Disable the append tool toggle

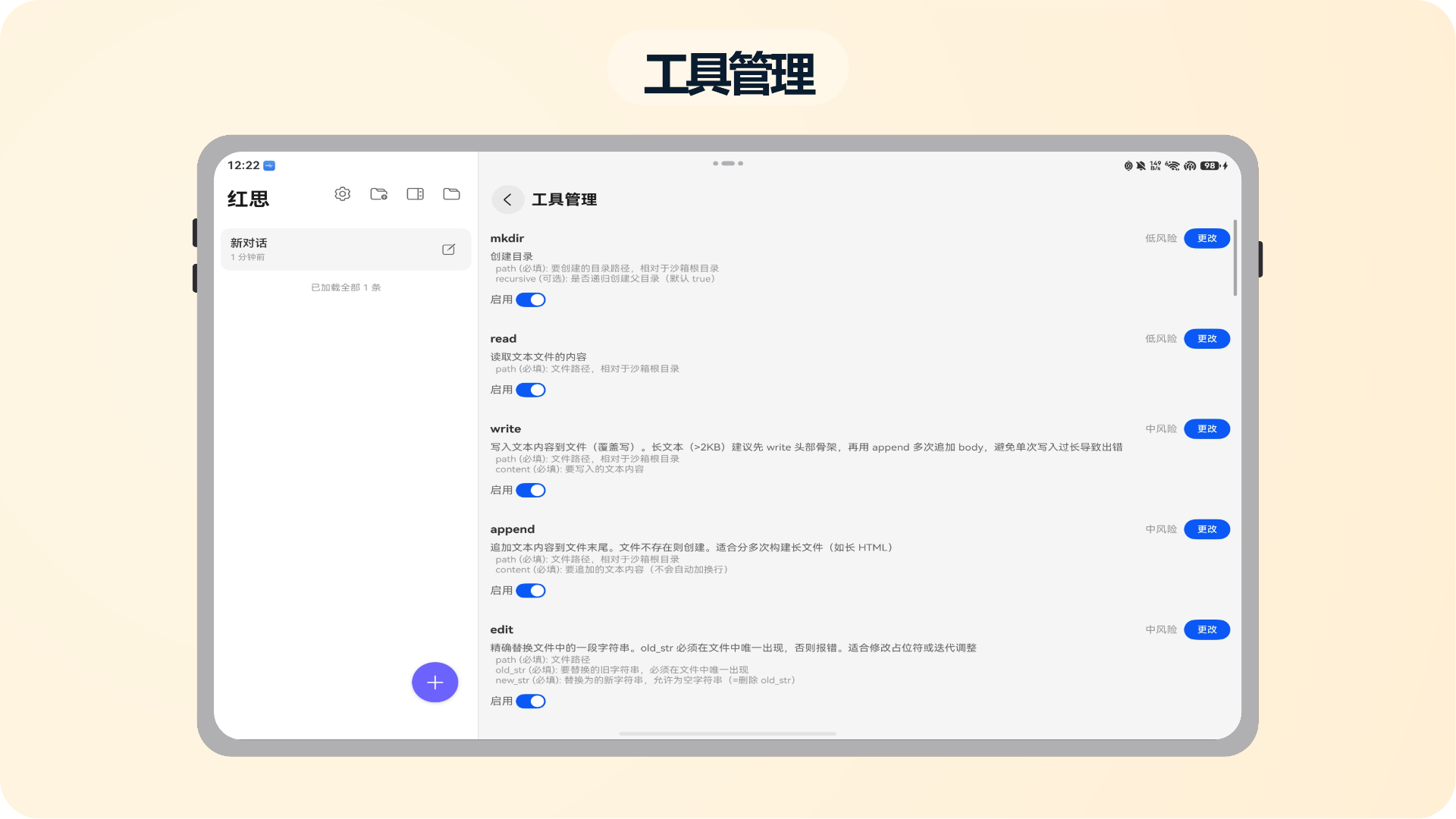[531, 591]
